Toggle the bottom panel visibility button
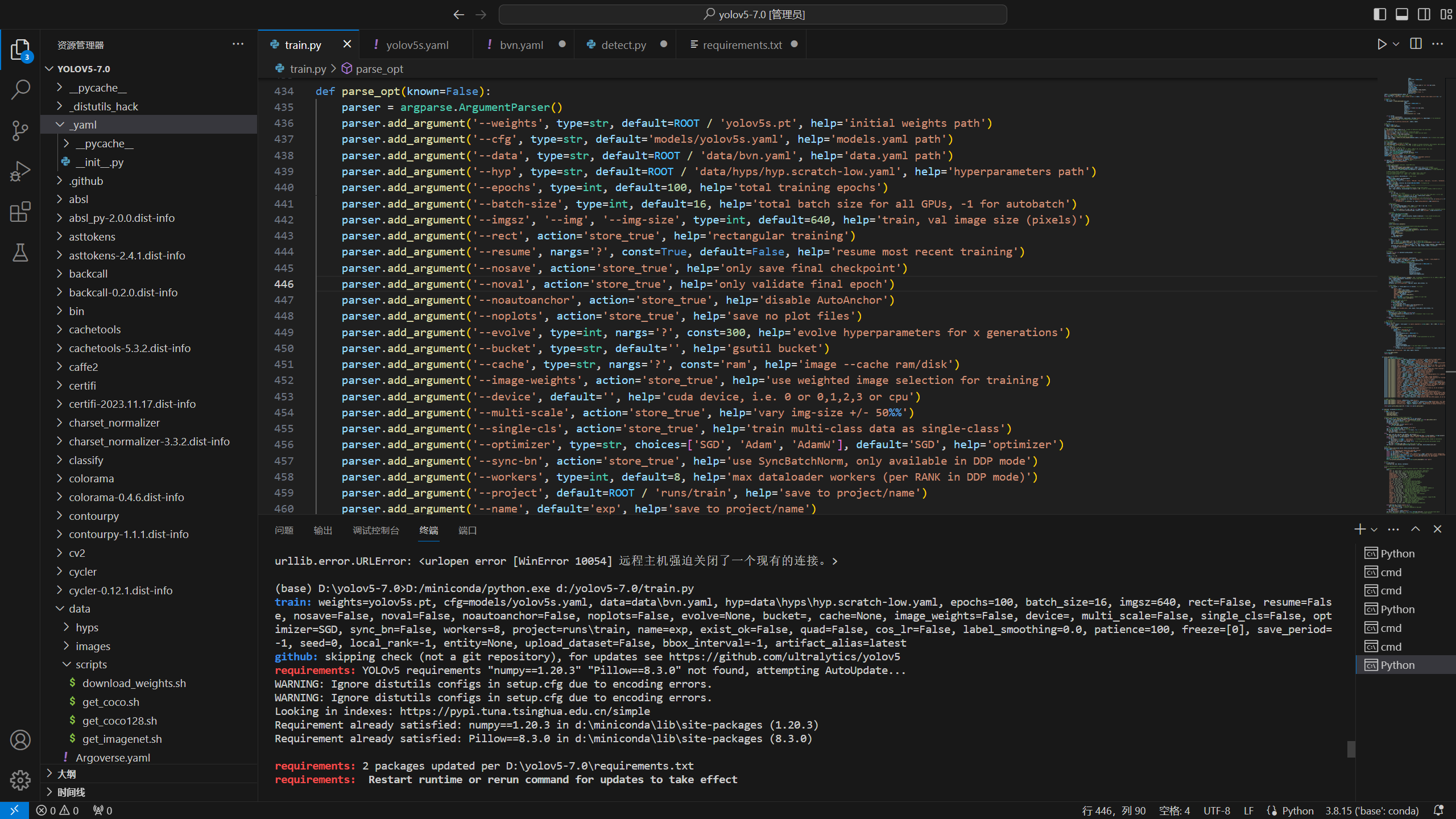 [x=1402, y=14]
